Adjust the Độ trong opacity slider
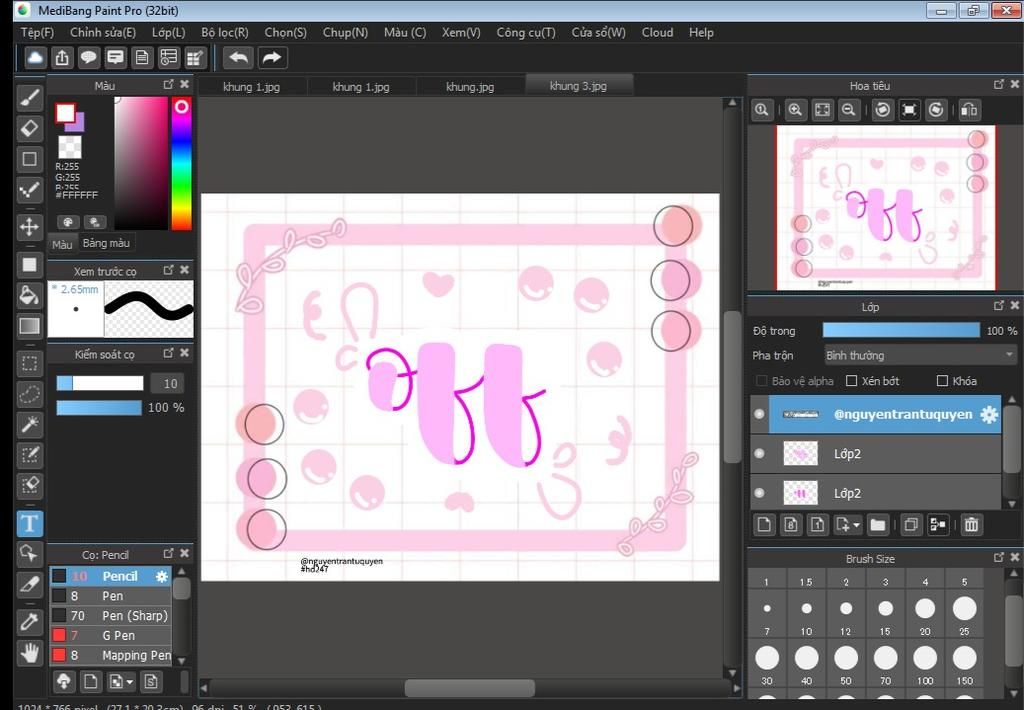1024x710 pixels. coord(901,331)
